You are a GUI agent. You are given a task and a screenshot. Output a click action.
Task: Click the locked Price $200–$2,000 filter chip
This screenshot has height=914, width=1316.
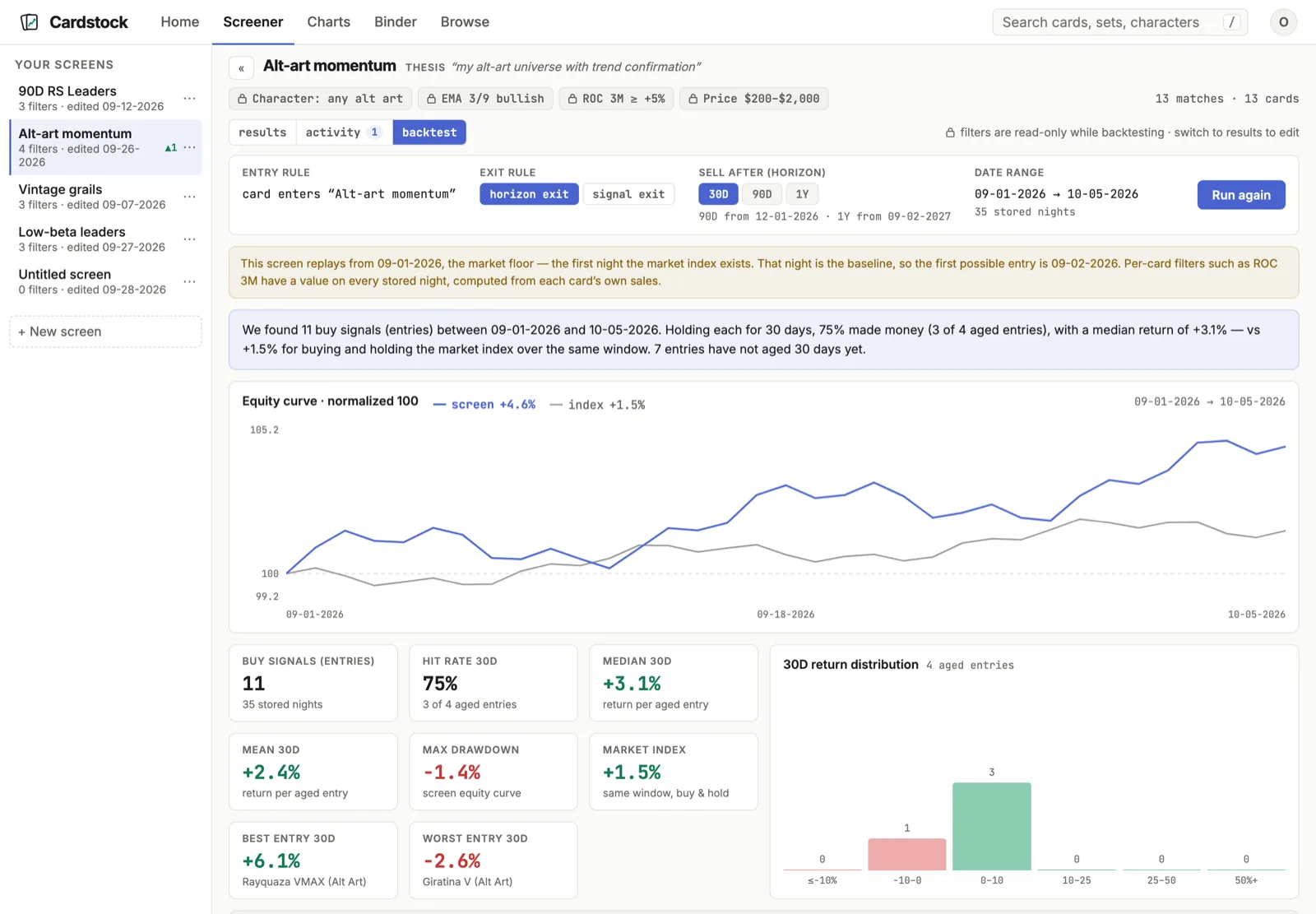coord(754,99)
